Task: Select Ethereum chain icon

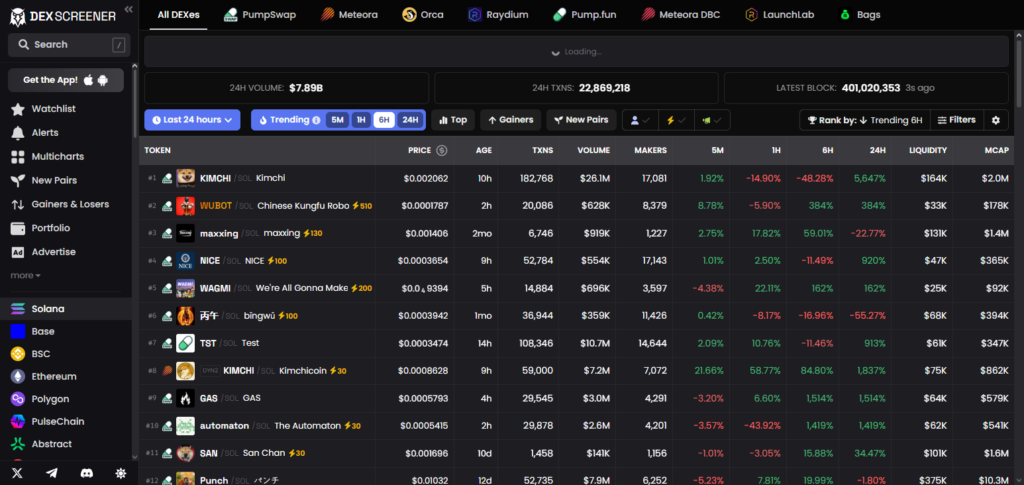Action: (x=18, y=377)
